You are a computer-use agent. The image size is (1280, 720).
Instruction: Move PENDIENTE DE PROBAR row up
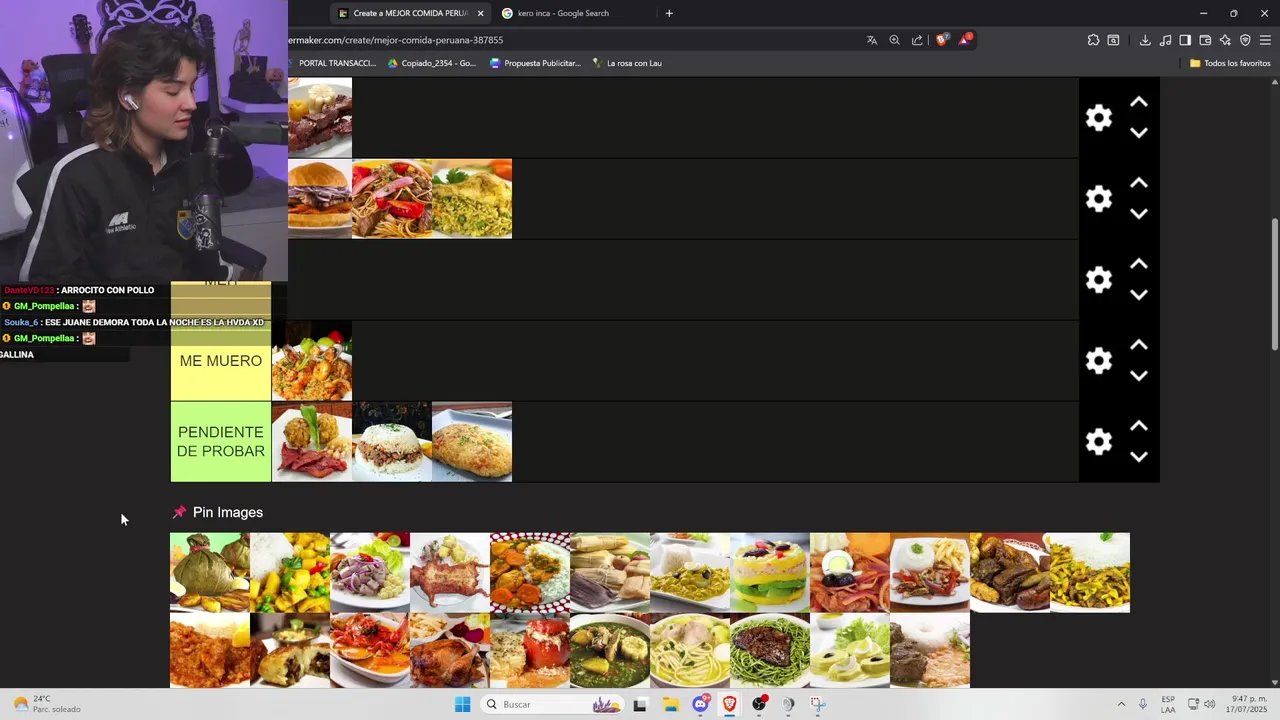1138,426
